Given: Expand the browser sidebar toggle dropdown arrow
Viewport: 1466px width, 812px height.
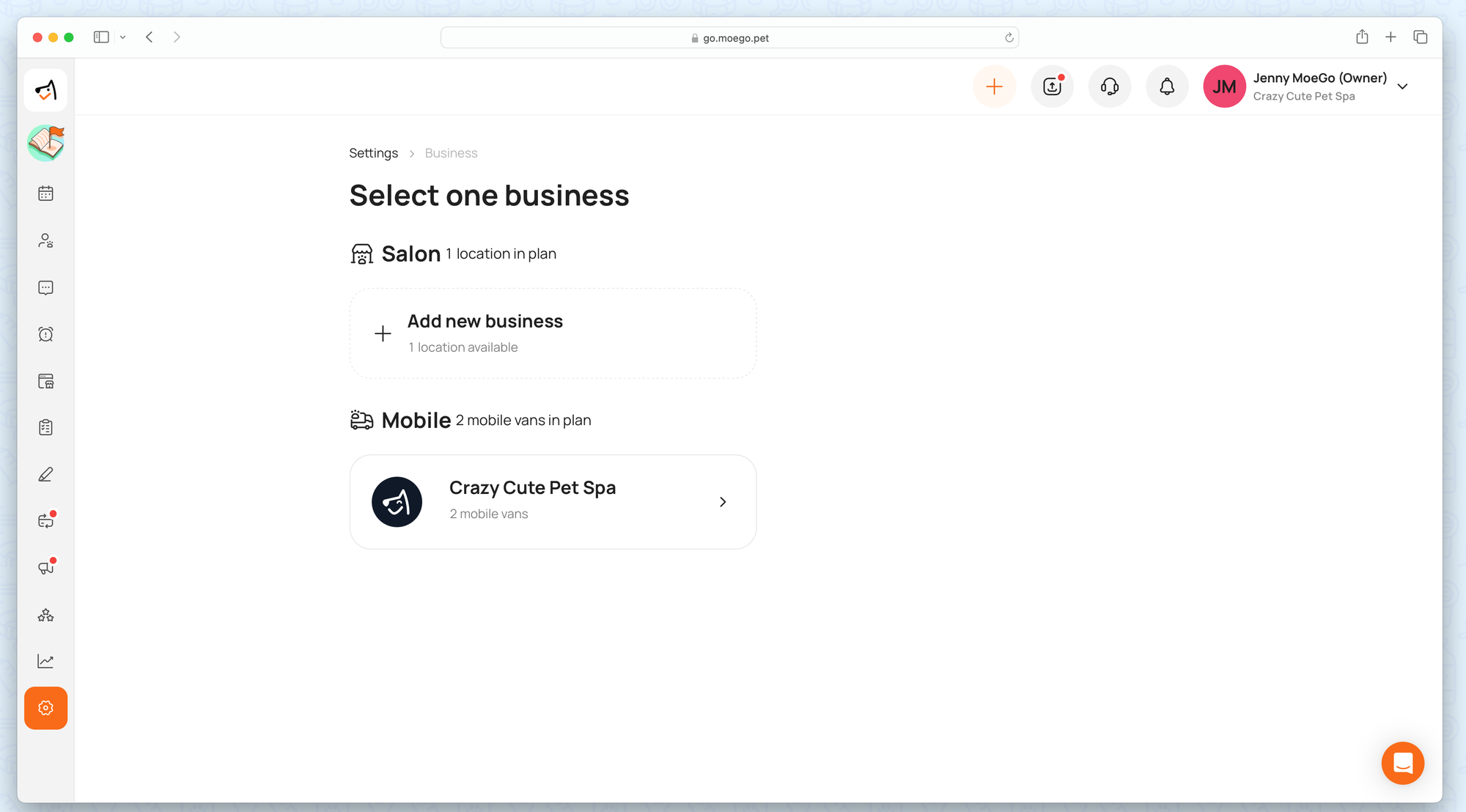Looking at the screenshot, I should (123, 37).
